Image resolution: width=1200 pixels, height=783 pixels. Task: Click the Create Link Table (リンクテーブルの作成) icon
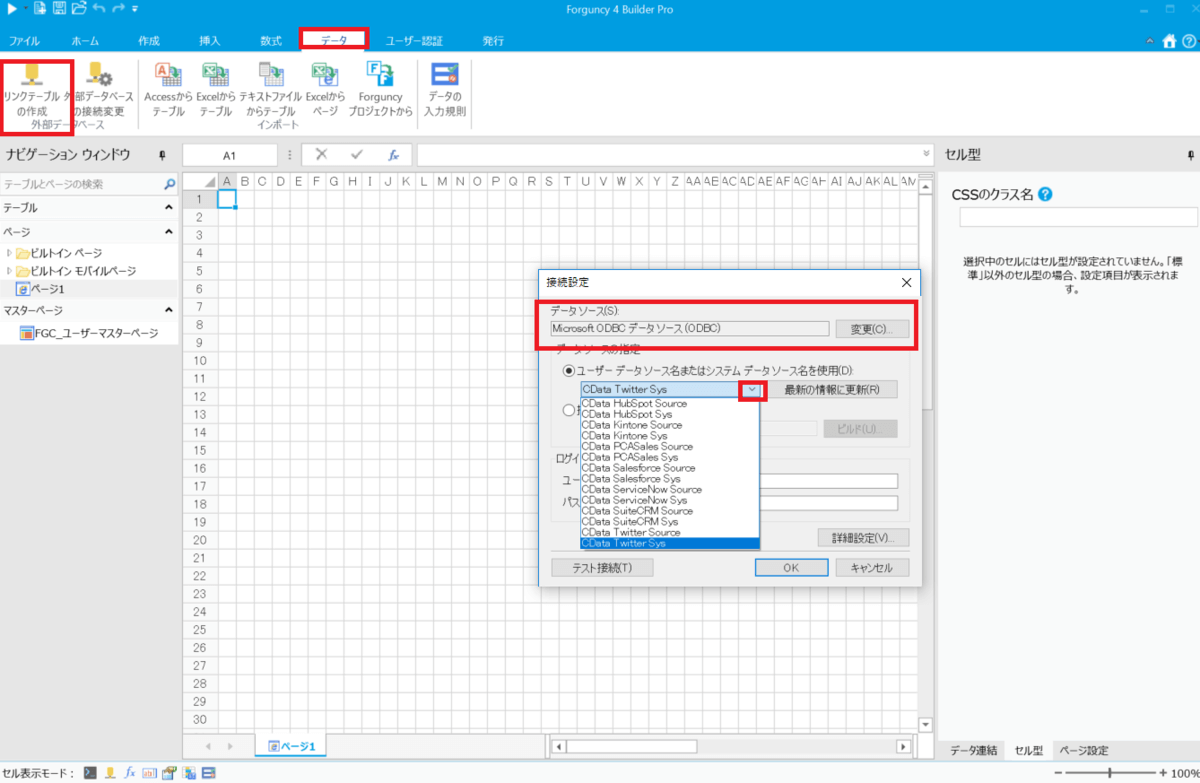31,74
